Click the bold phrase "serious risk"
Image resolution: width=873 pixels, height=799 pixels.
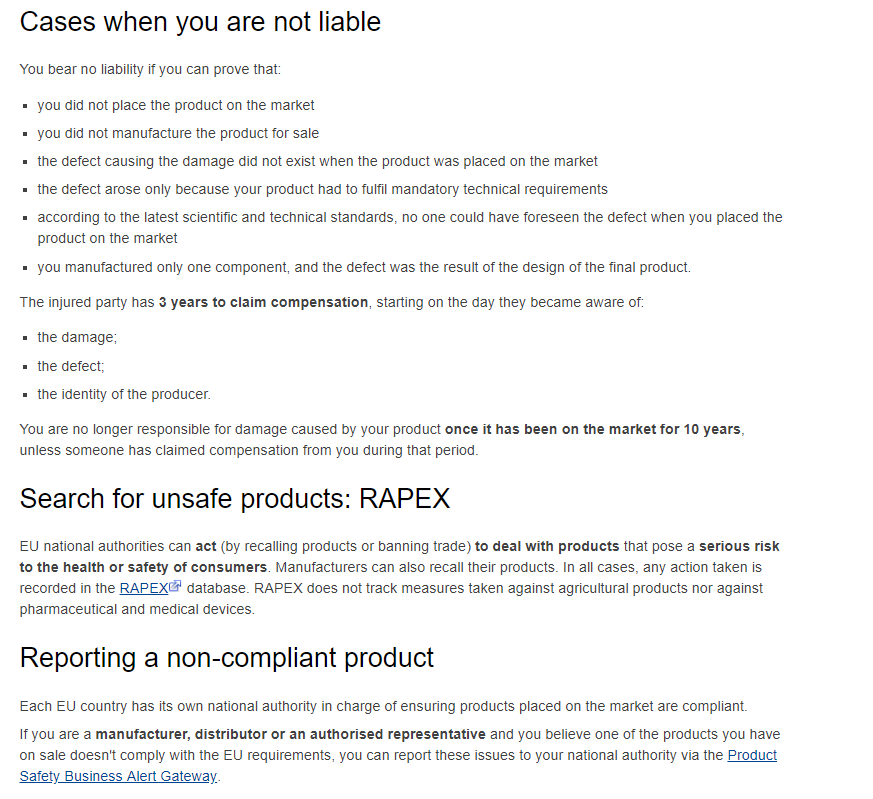pos(739,546)
